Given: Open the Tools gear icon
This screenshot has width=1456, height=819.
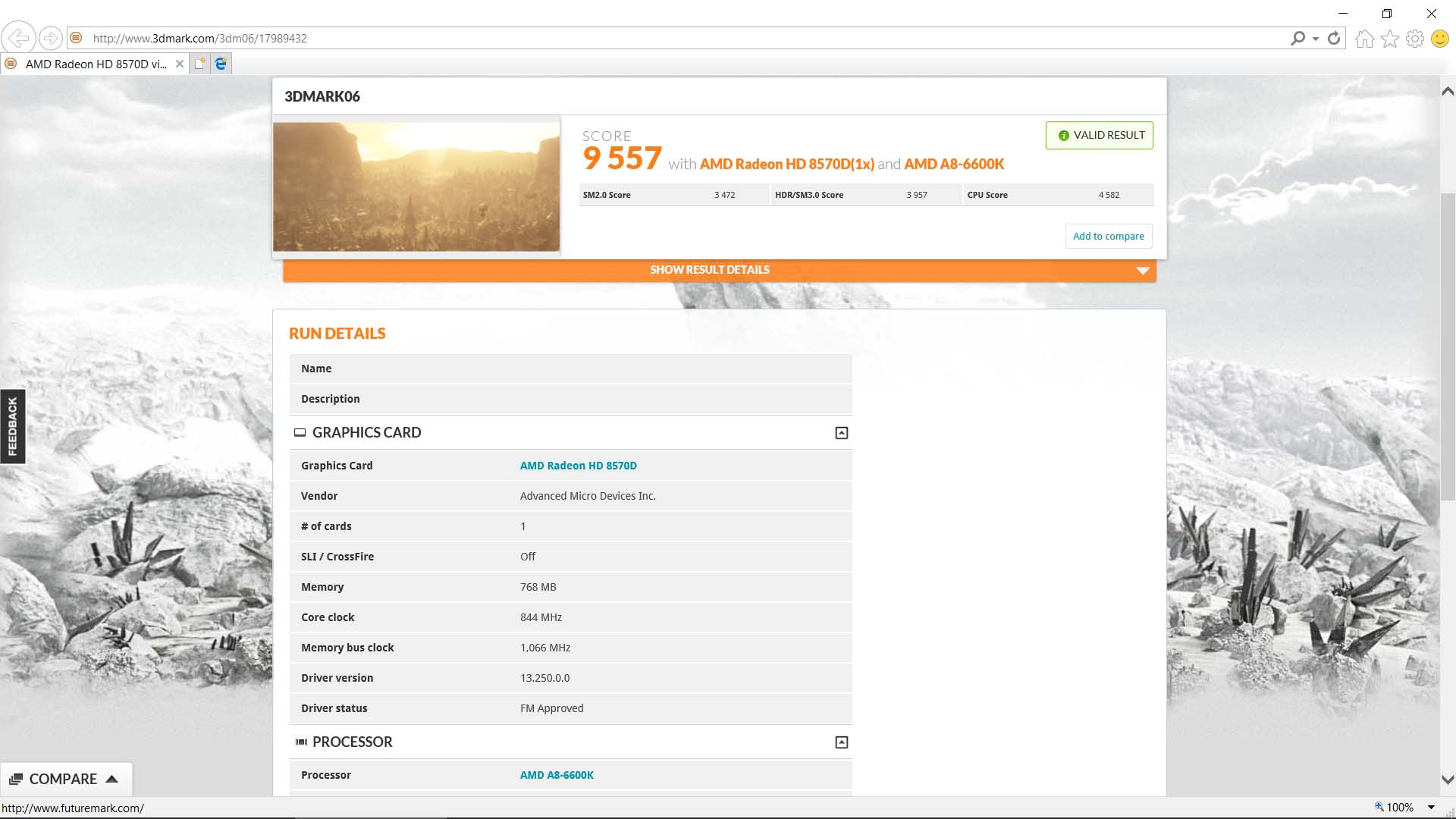Looking at the screenshot, I should pos(1415,39).
